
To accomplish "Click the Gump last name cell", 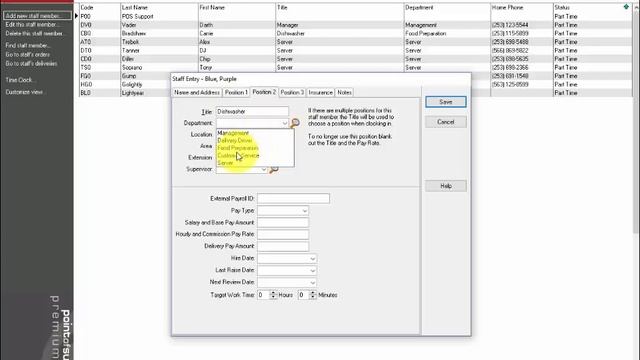I will pos(146,76).
